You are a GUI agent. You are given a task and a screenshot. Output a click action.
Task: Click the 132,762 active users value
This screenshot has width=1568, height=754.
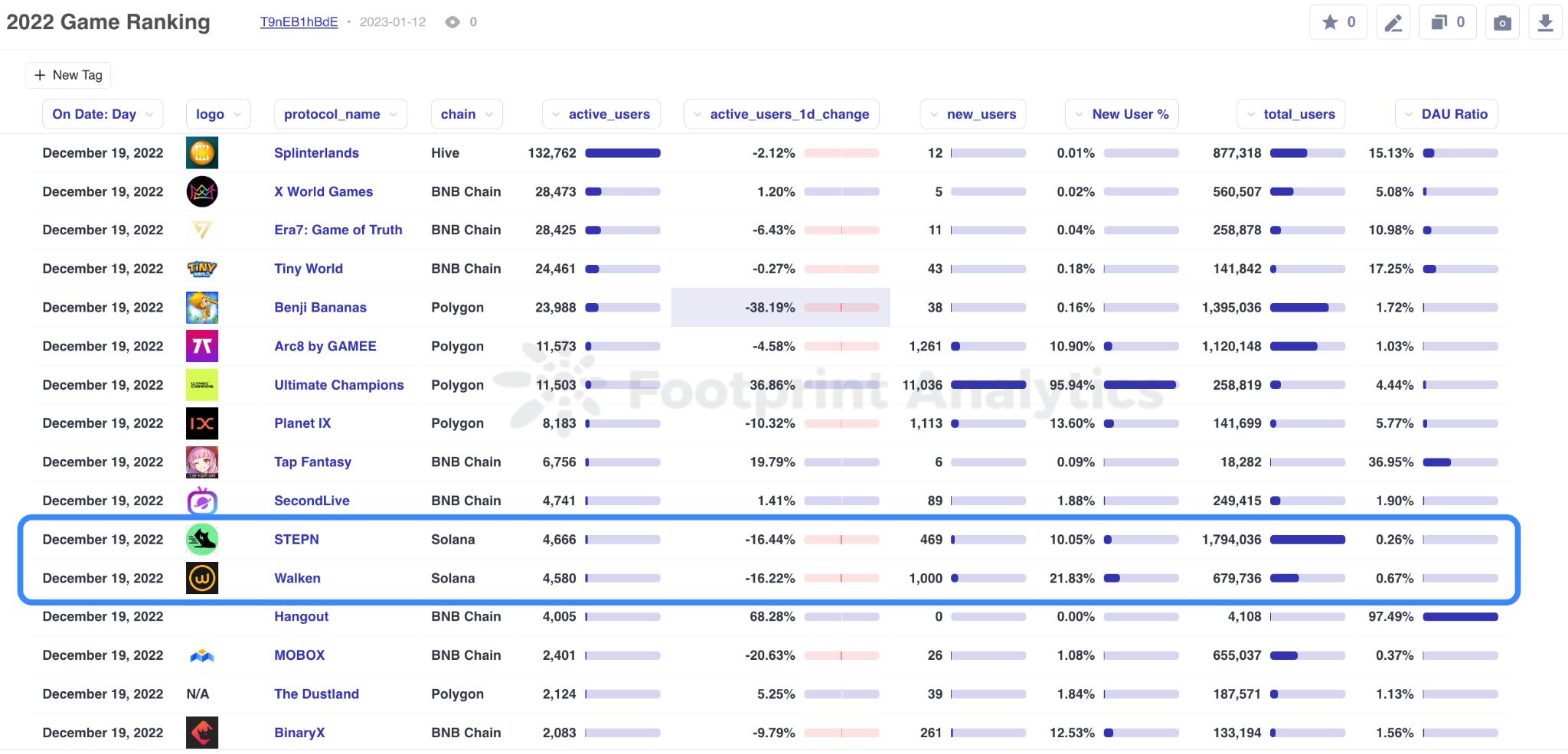coord(552,153)
